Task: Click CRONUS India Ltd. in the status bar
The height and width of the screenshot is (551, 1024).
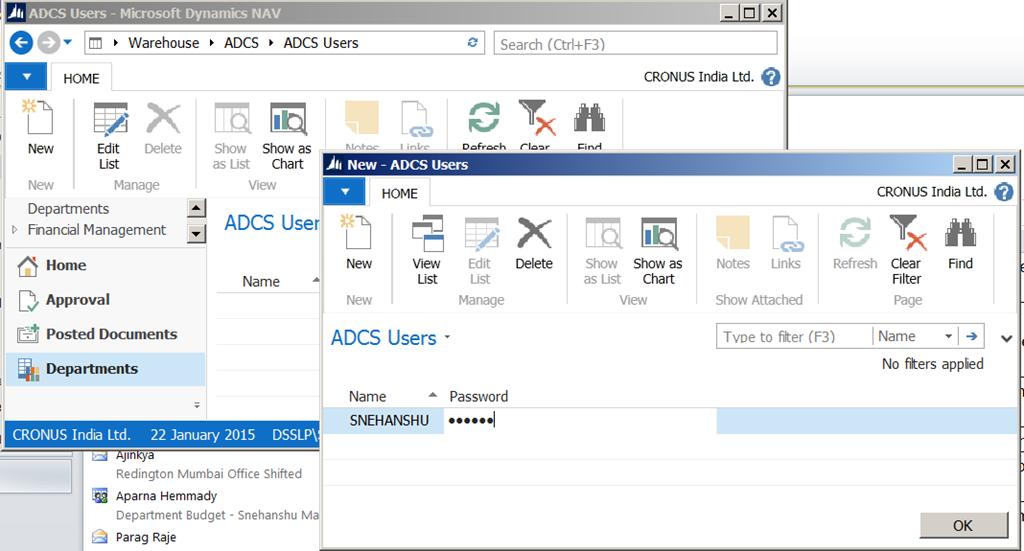Action: click(71, 435)
